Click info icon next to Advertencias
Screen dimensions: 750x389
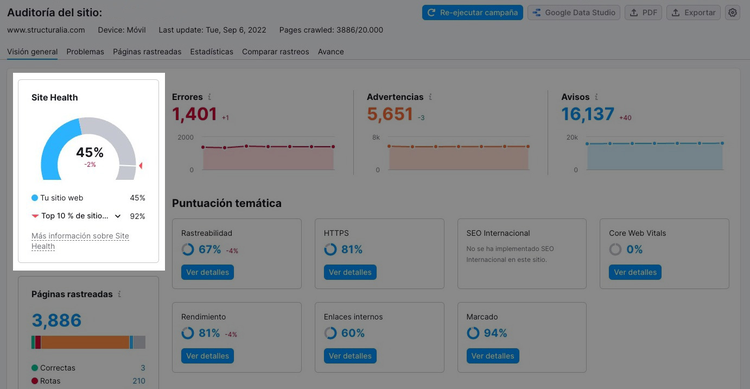click(x=430, y=97)
